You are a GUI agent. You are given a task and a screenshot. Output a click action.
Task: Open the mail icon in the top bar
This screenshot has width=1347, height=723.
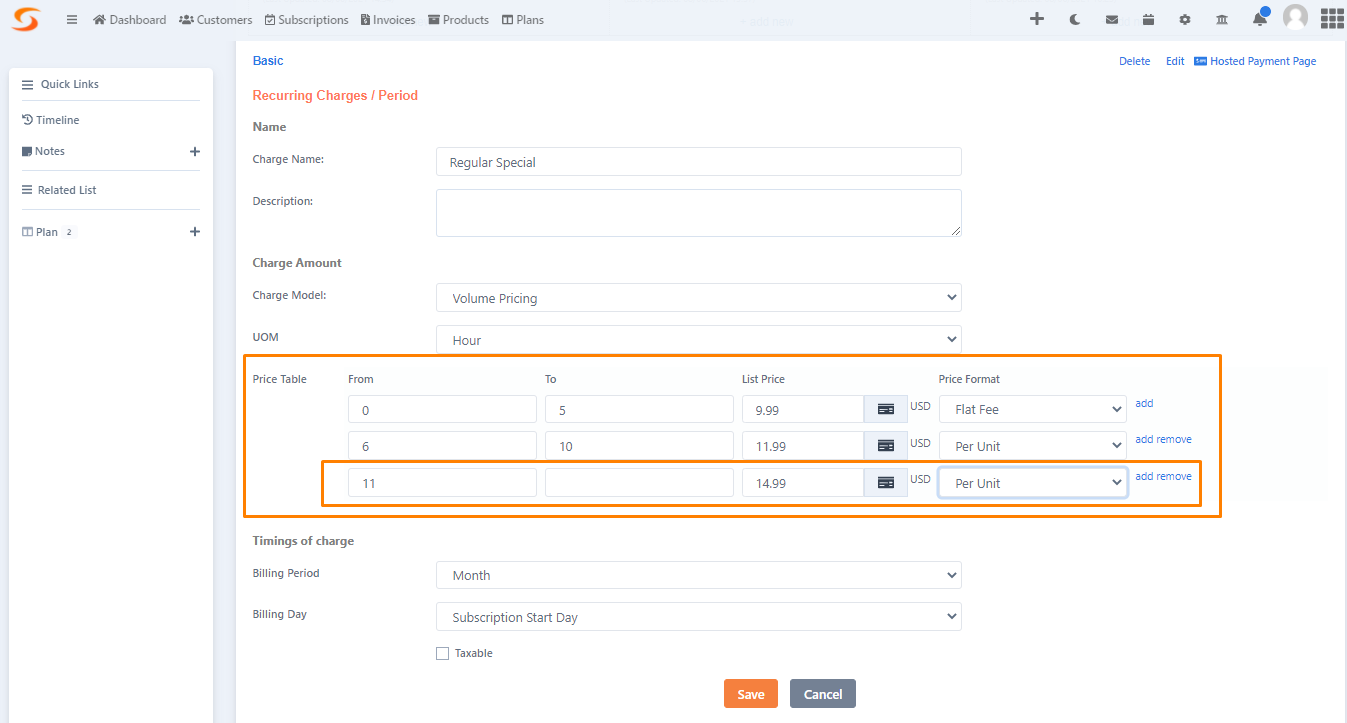point(1111,18)
